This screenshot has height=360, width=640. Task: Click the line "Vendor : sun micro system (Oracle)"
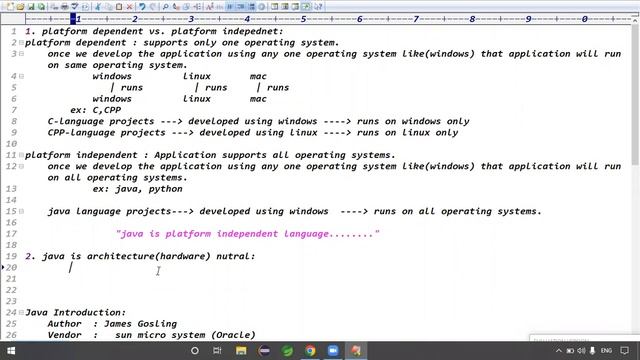click(151, 335)
